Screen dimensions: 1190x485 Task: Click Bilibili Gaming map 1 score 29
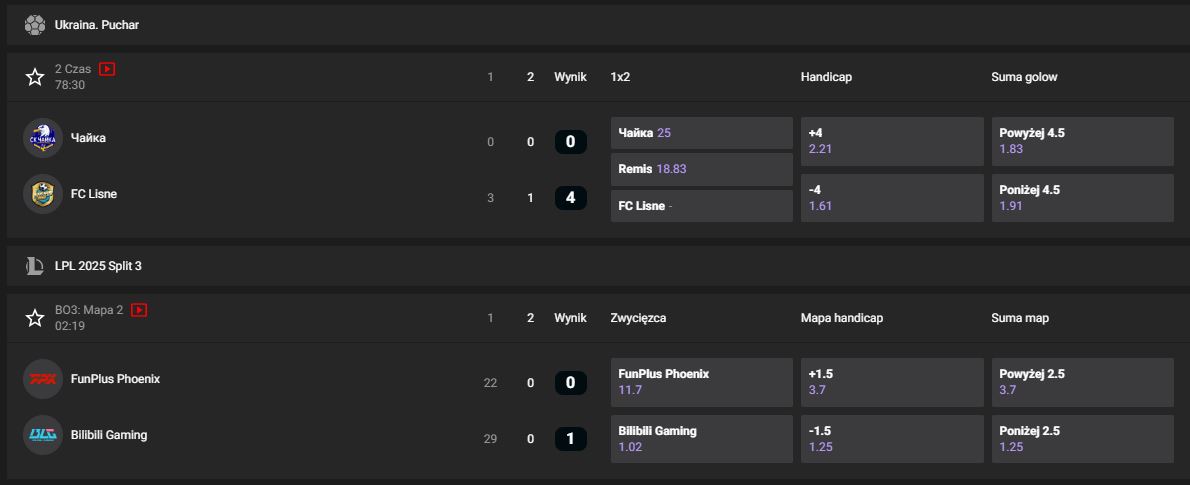pos(490,439)
